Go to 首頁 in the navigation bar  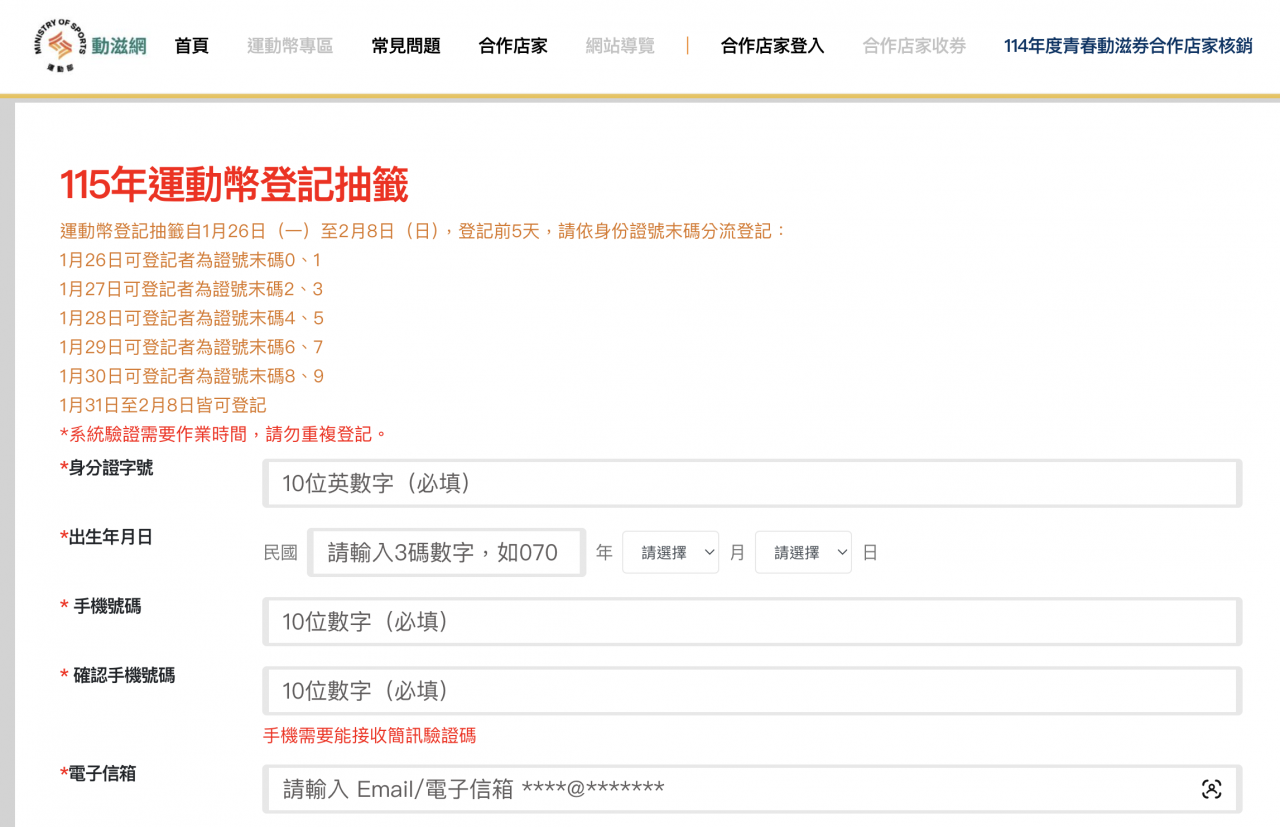point(191,46)
